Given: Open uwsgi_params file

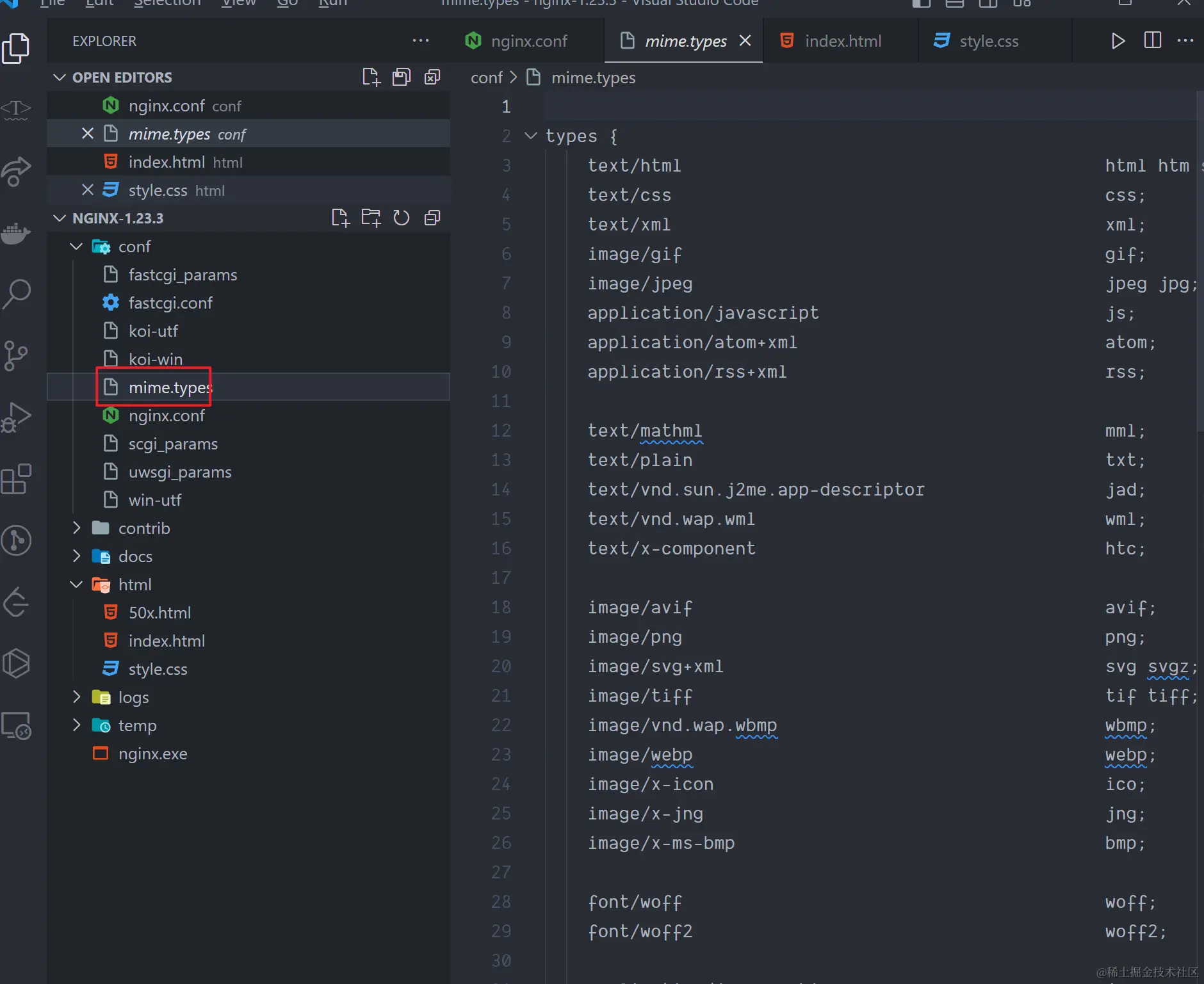Looking at the screenshot, I should coord(248,471).
